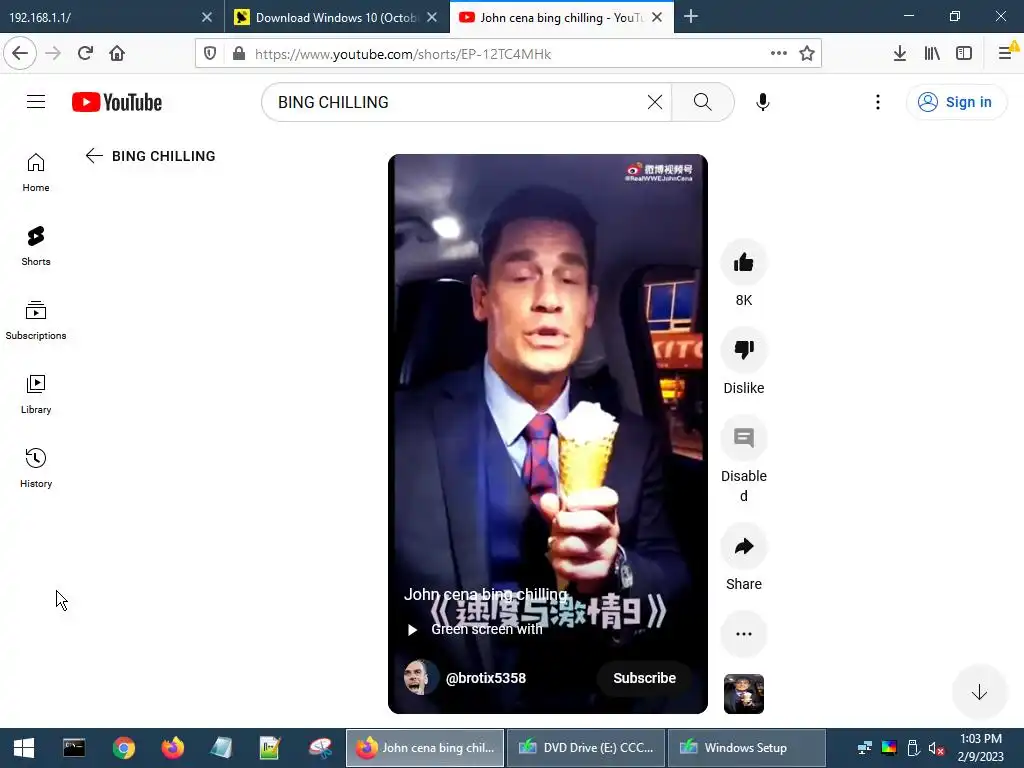Open the sound thumbnail below more actions

744,694
